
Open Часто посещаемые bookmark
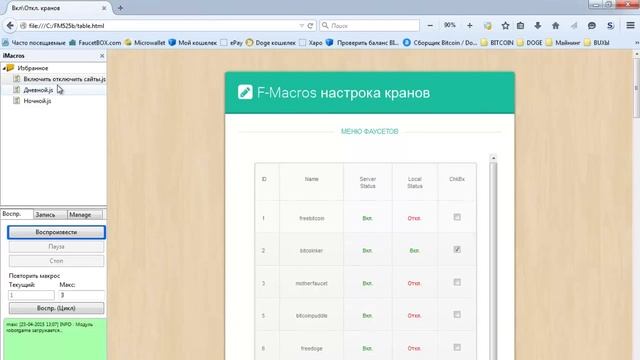pos(34,42)
